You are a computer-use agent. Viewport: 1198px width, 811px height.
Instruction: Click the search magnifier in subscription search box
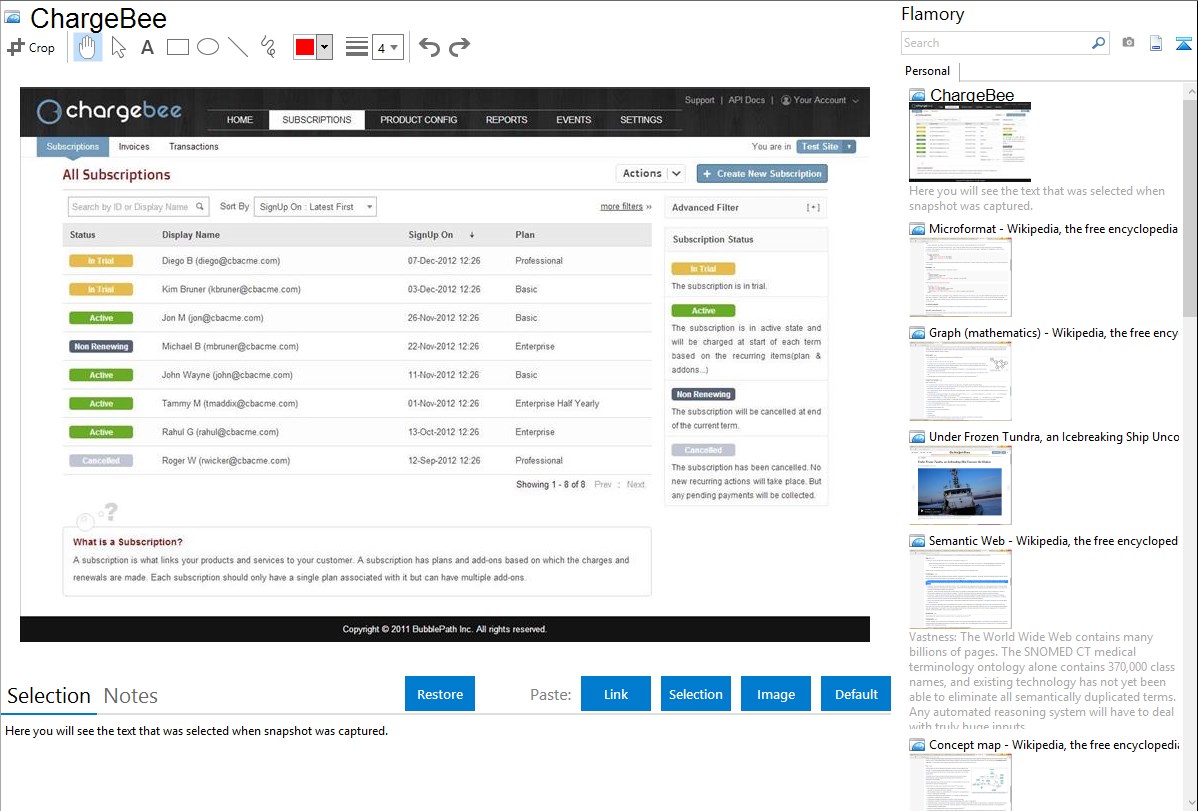click(x=199, y=206)
